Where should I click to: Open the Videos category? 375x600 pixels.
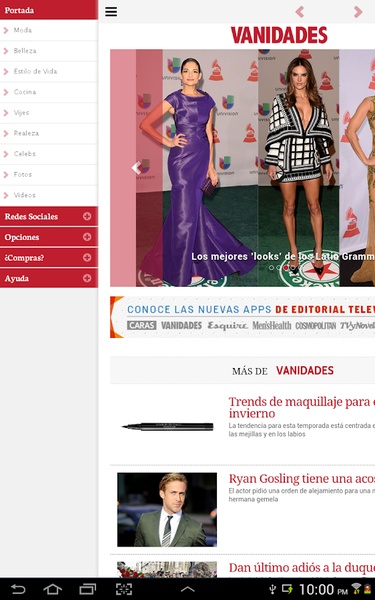pos(49,195)
